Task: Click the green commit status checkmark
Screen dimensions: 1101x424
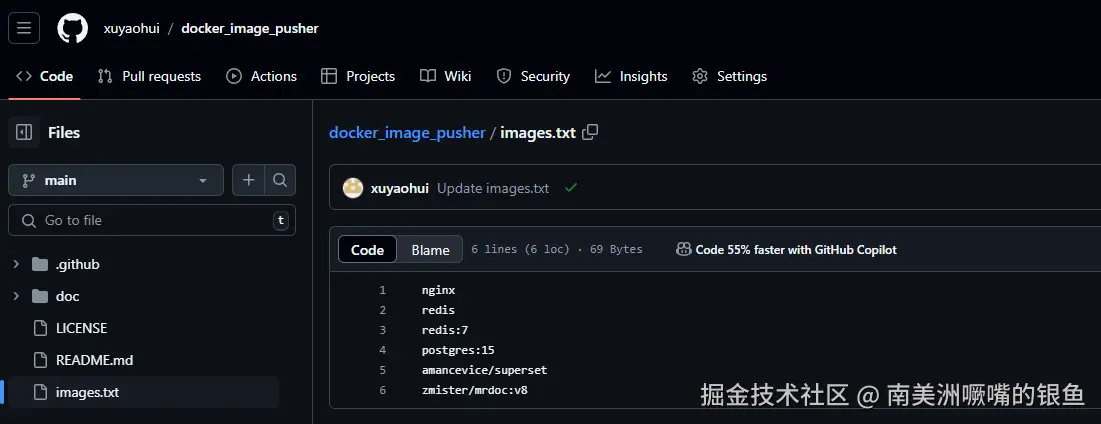Action: tap(571, 188)
